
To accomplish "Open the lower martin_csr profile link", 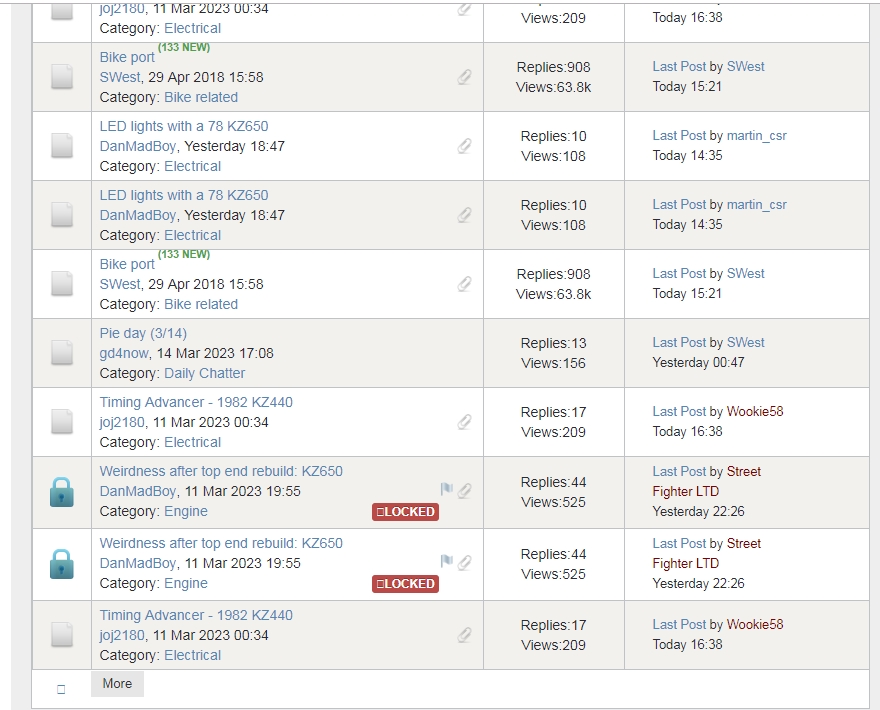I will [756, 204].
